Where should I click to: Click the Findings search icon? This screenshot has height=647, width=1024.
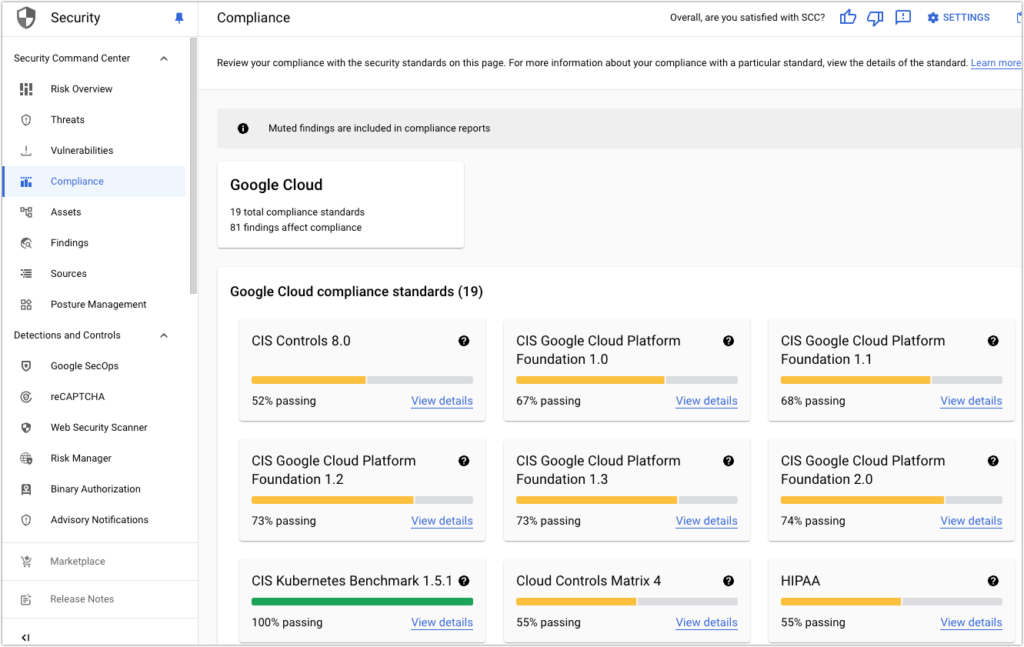tap(26, 243)
